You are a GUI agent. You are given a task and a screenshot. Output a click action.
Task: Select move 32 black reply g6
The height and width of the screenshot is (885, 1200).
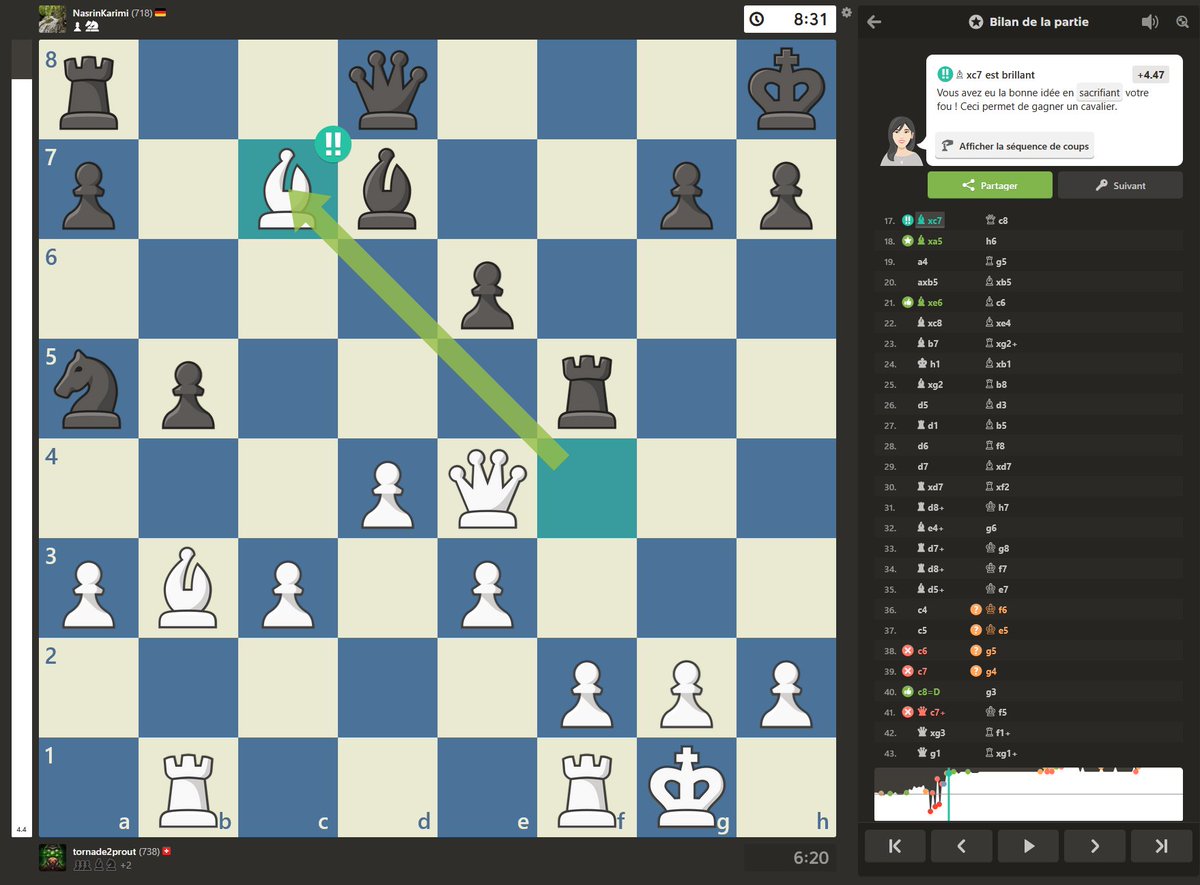tap(991, 528)
